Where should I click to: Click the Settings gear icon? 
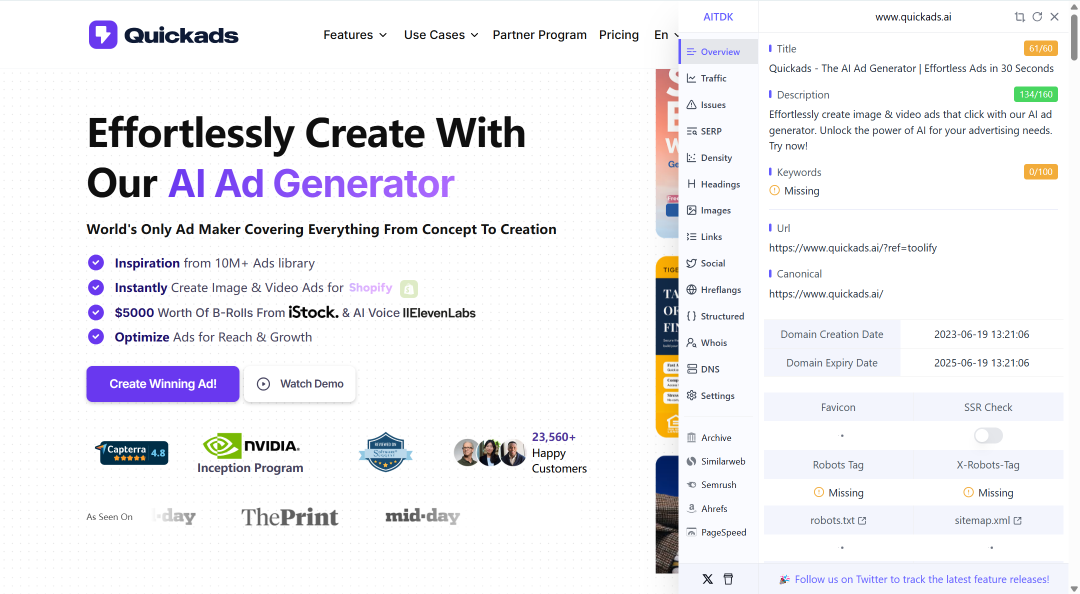[x=692, y=396]
